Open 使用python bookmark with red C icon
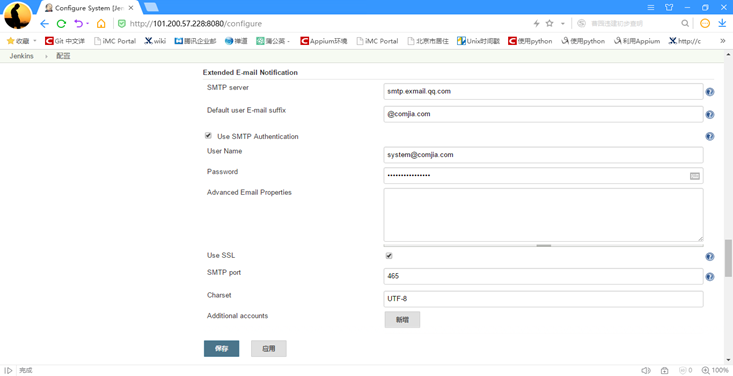Screen dimensions: 733x376 point(530,41)
